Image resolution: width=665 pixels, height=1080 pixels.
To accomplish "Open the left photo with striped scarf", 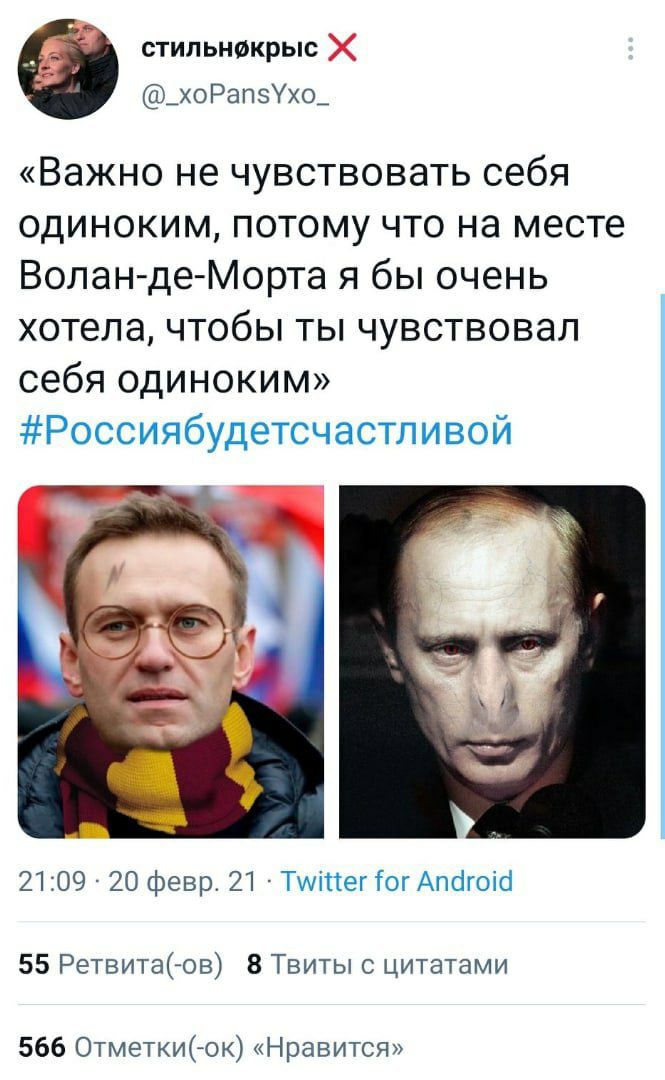I will click(x=171, y=662).
